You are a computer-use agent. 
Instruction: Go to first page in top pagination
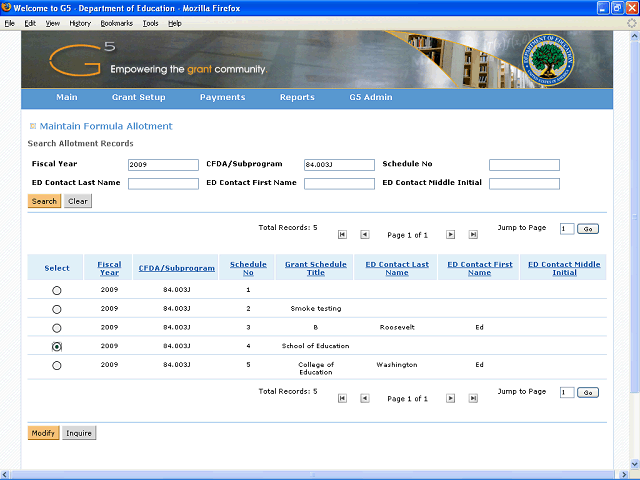[342, 234]
